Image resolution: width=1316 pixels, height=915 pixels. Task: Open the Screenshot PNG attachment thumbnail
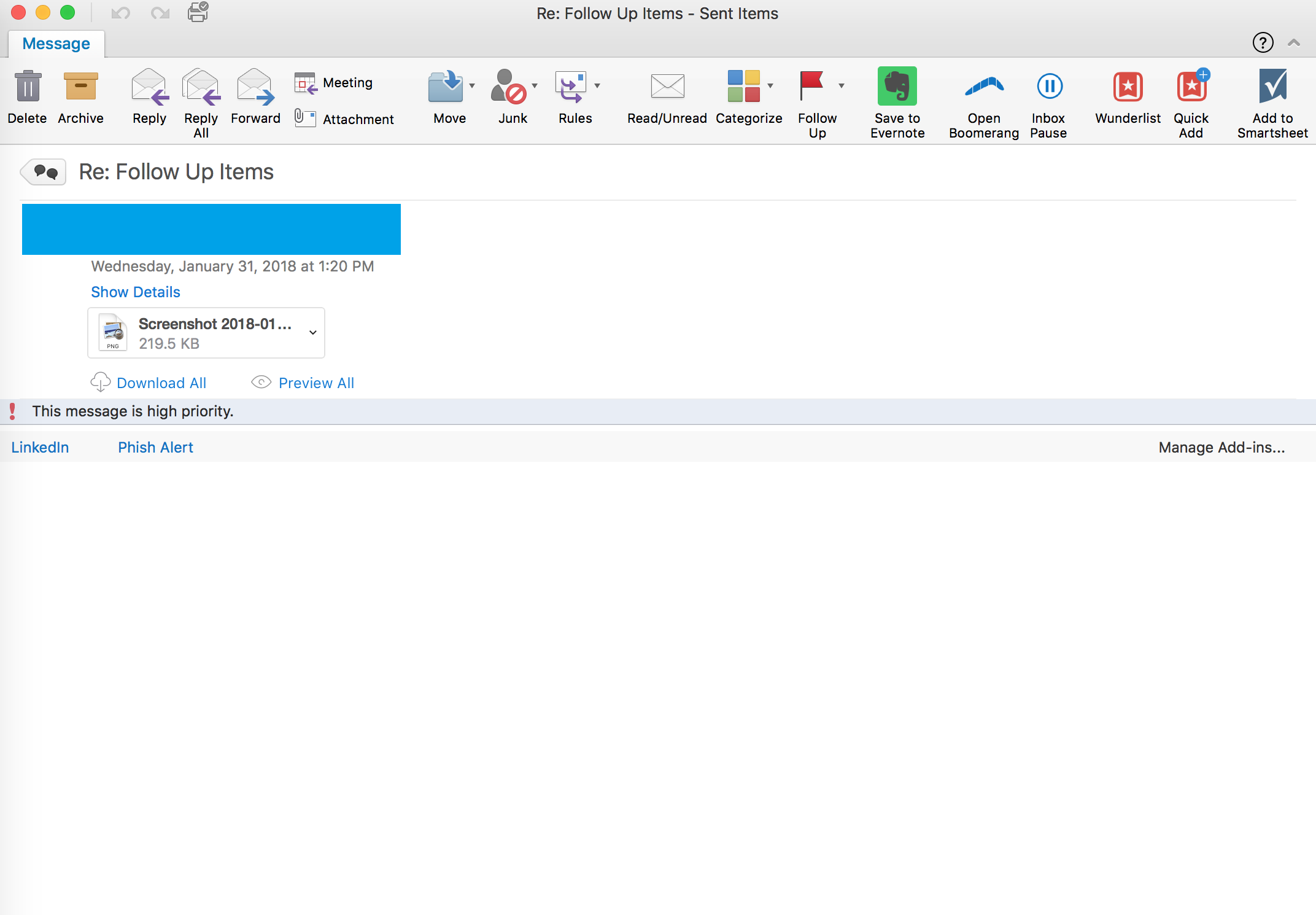113,333
